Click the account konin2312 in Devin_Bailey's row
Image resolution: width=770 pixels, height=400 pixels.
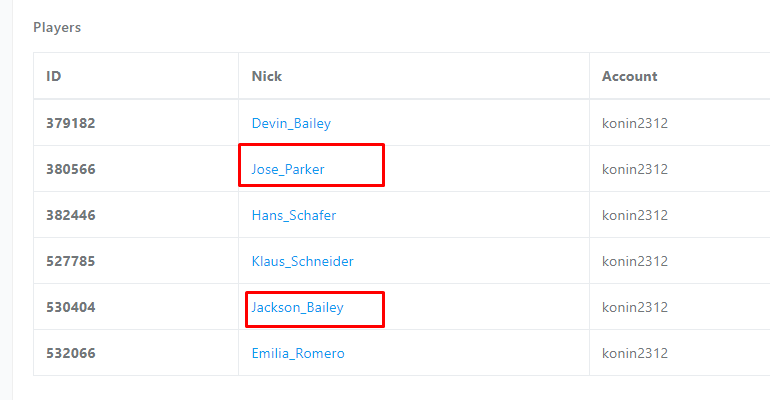(634, 123)
